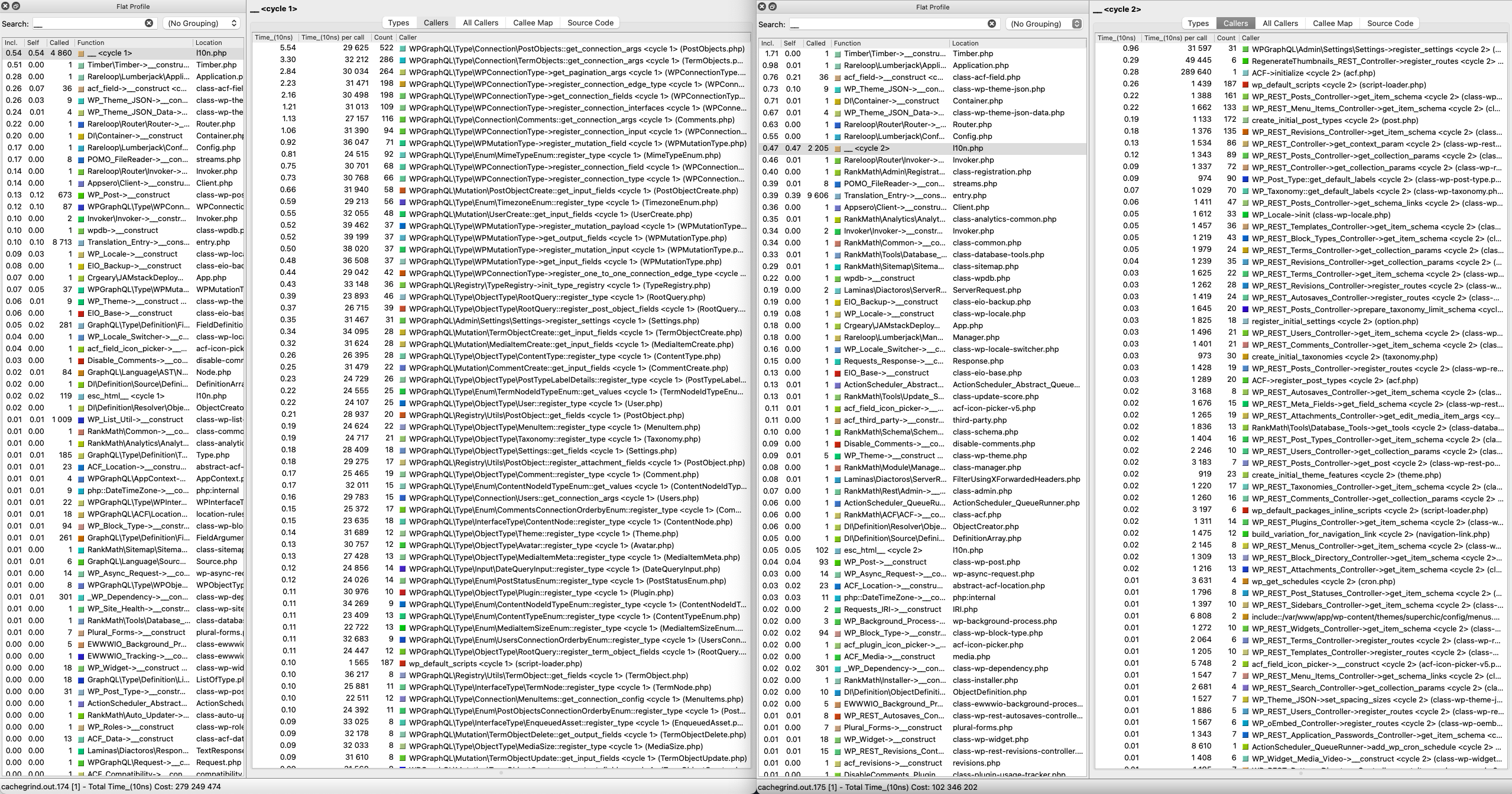The height and width of the screenshot is (794, 1512).
Task: Open the (No Grouping) dropdown beside cycle 2
Action: pos(1044,24)
